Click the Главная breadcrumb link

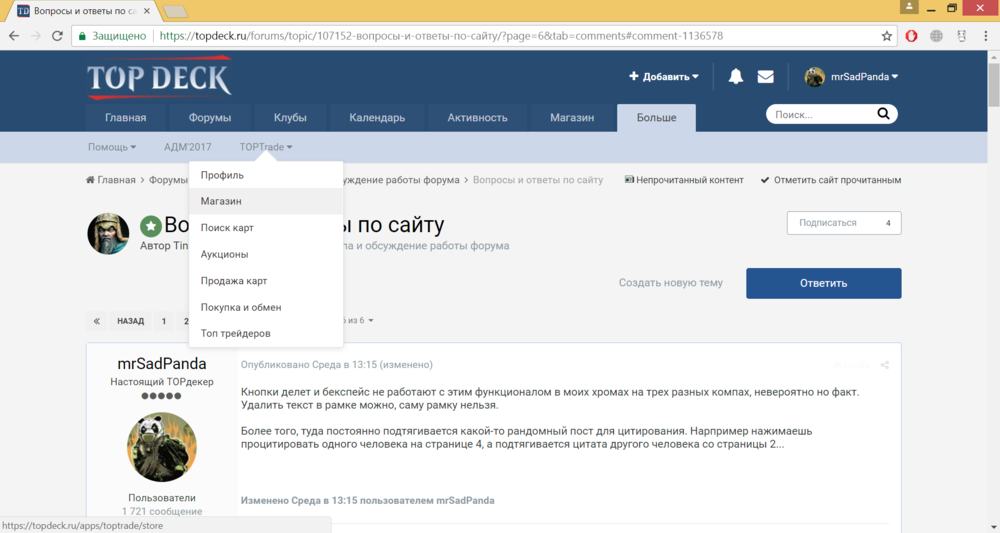click(111, 180)
